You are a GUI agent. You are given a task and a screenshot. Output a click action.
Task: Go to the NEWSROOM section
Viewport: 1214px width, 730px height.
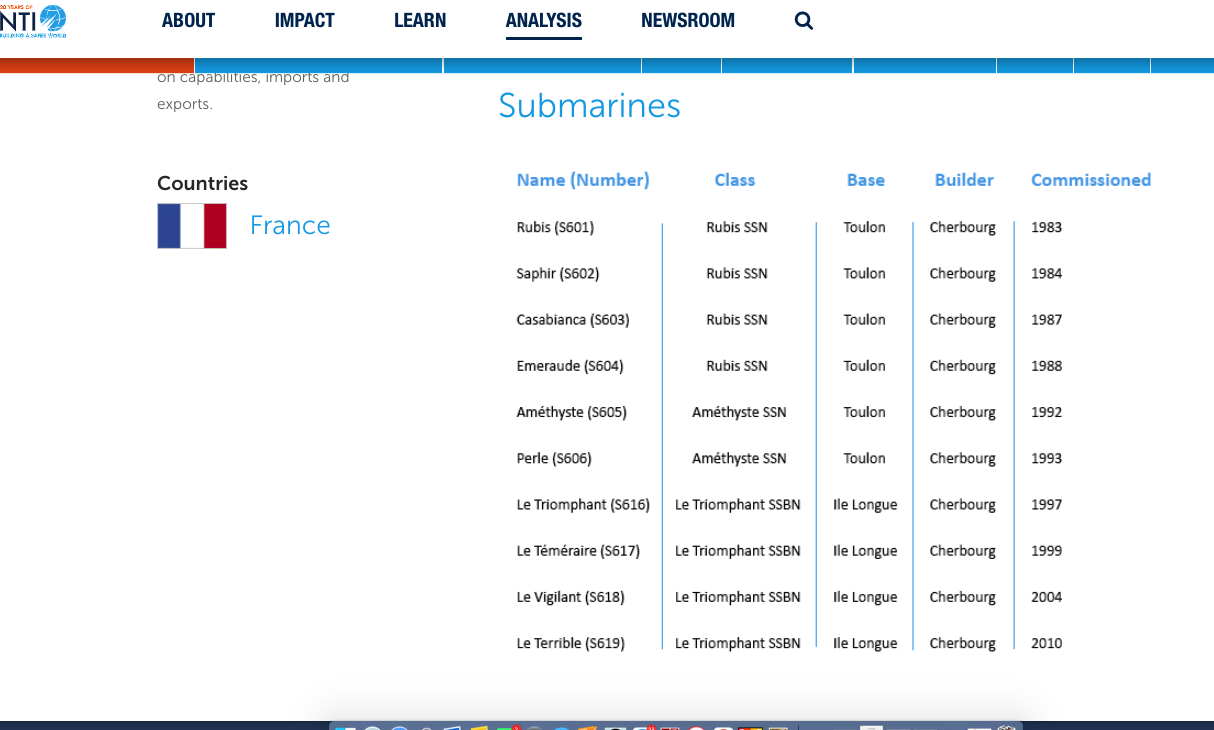pos(688,20)
